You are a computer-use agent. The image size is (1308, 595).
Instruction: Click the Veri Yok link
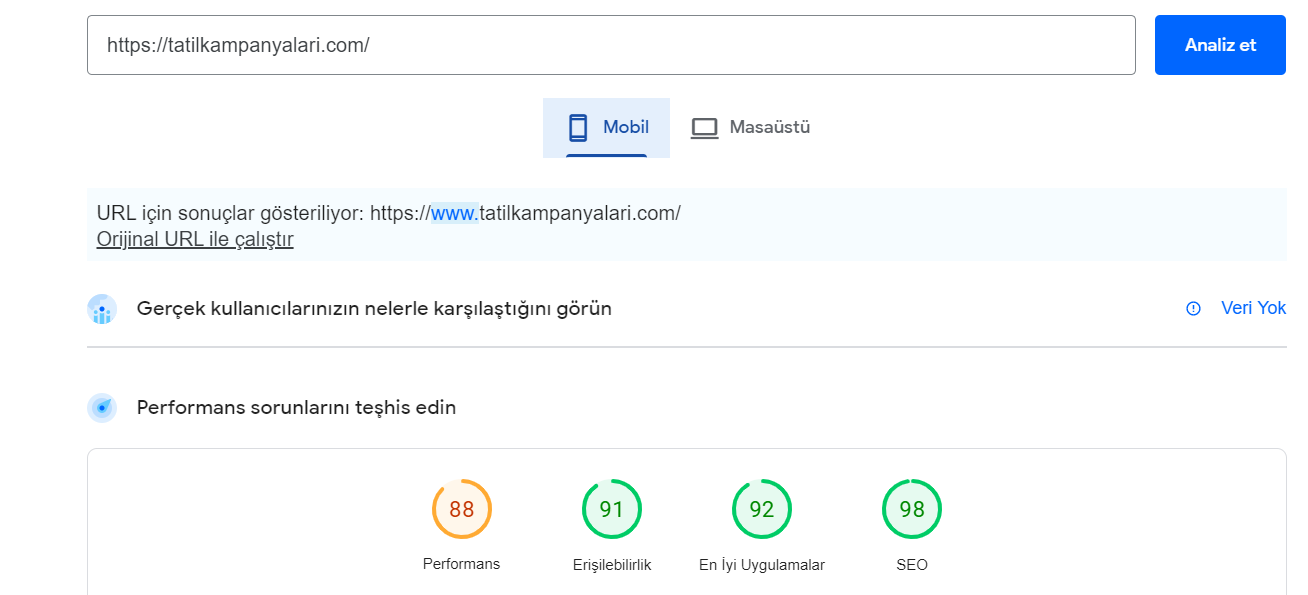click(1253, 308)
